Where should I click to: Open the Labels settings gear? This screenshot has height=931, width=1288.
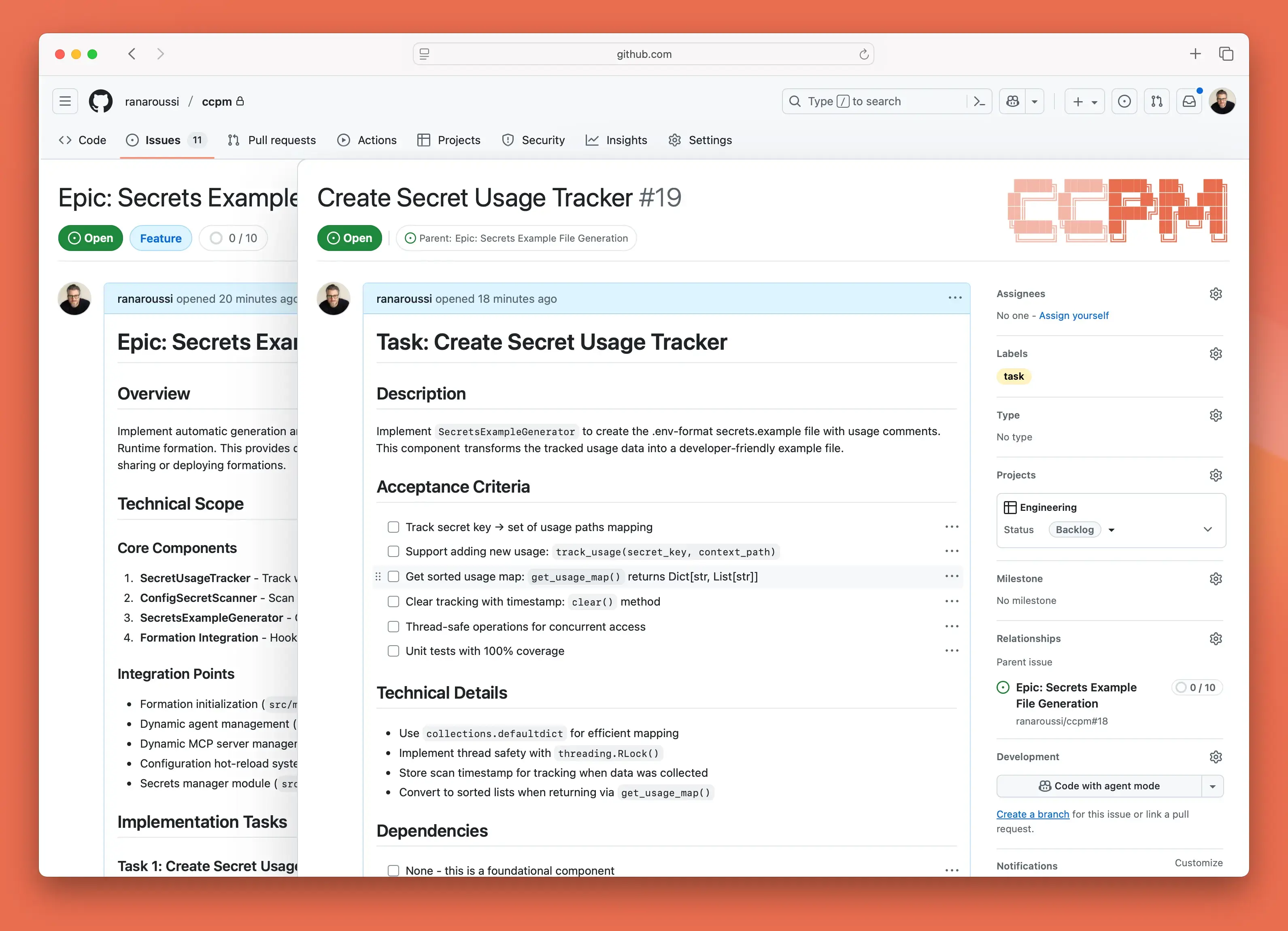1215,353
